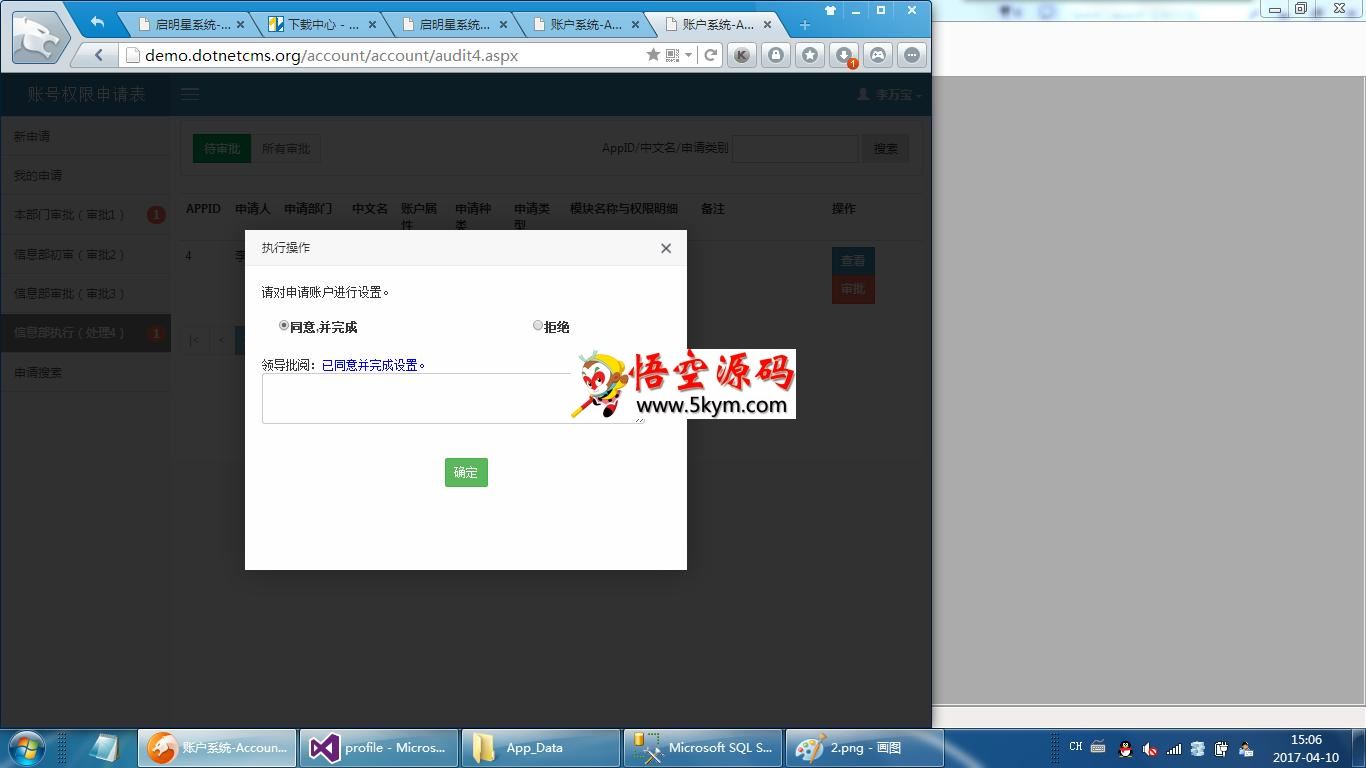Open 新申请 in sidebar
Viewport: 1366px width, 768px height.
click(85, 136)
